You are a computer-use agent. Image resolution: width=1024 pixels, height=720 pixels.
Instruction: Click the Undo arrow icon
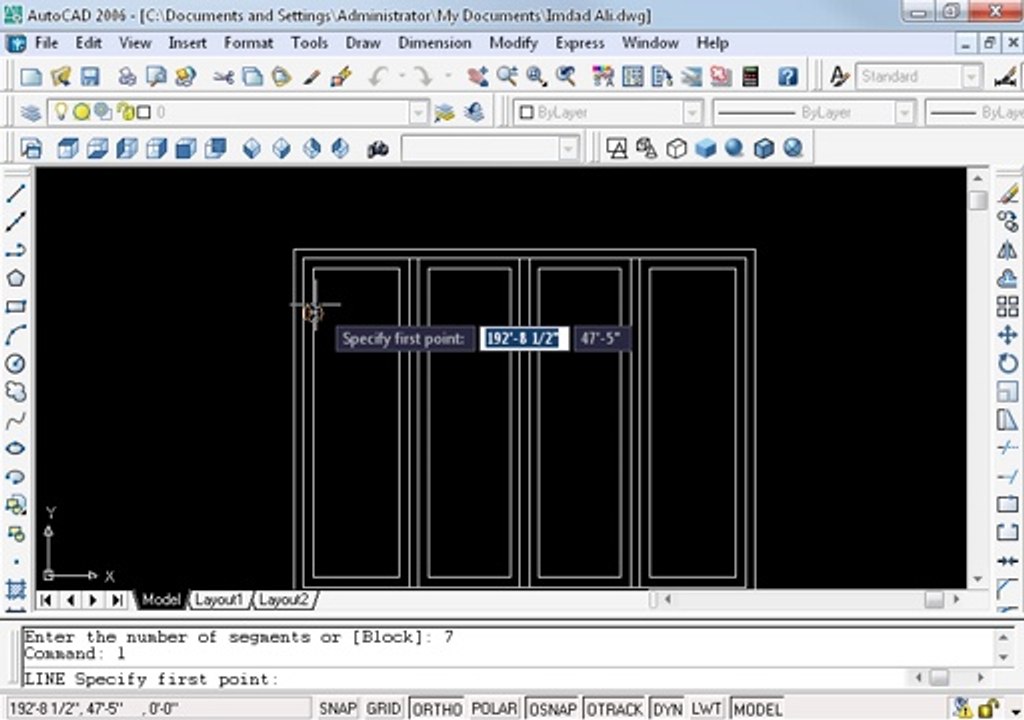coord(378,76)
